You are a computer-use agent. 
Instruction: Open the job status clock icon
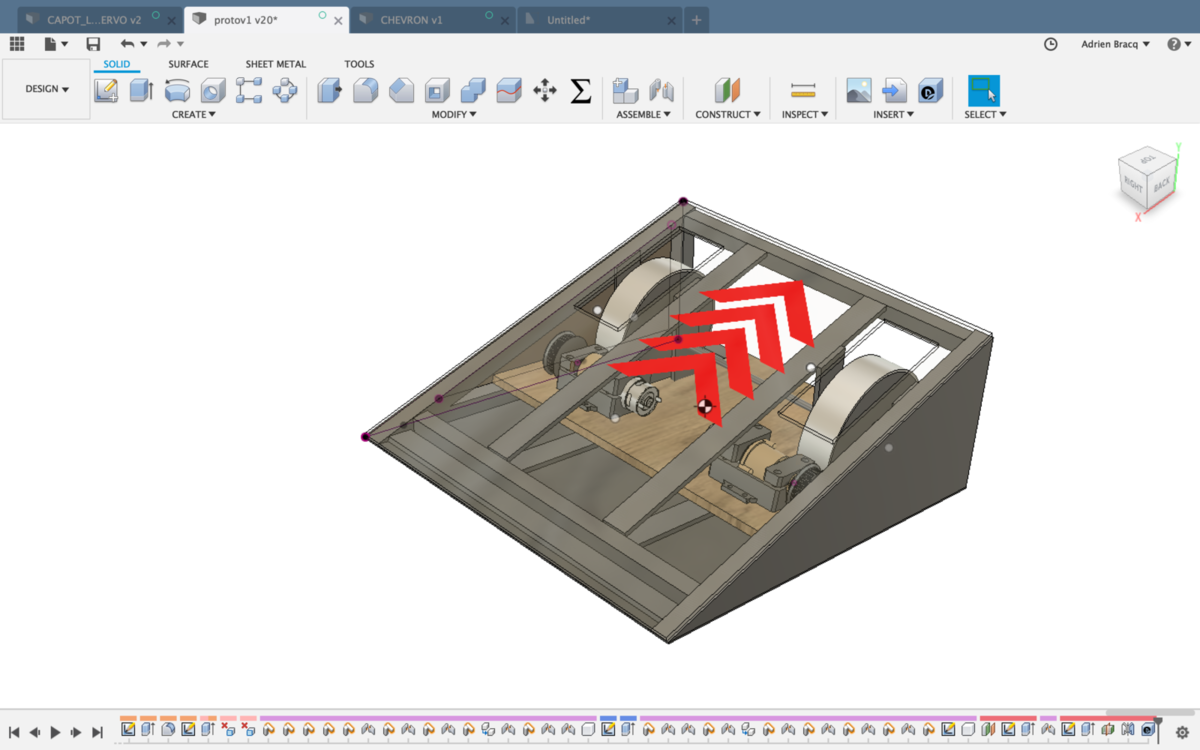[x=1050, y=44]
